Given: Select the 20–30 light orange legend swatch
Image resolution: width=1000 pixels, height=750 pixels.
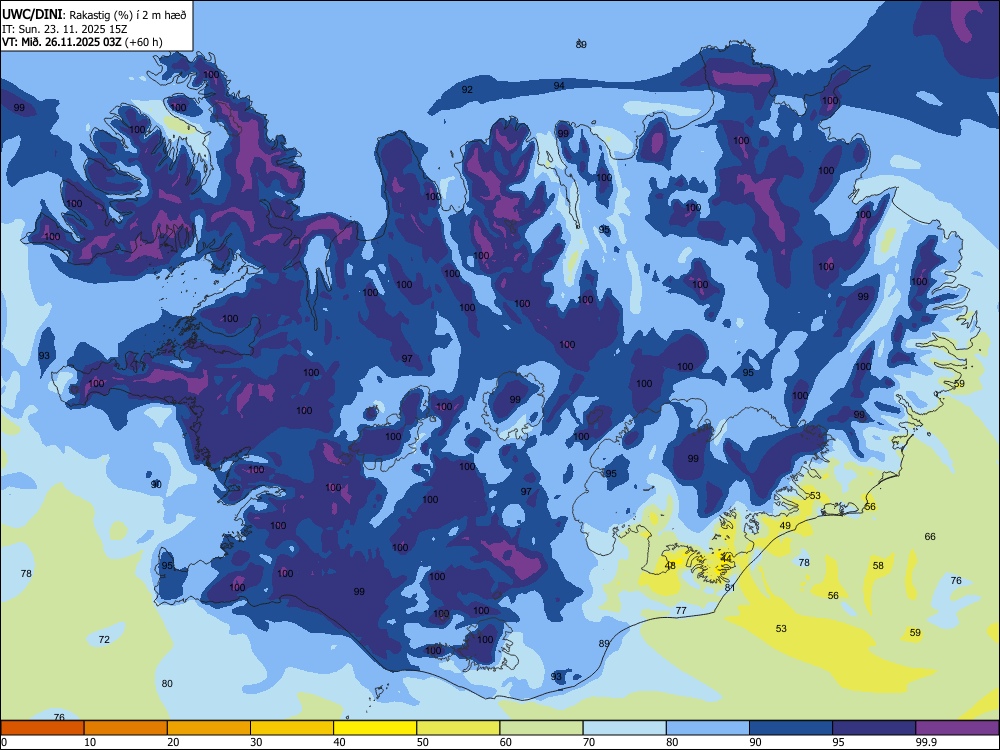Looking at the screenshot, I should coord(209,728).
